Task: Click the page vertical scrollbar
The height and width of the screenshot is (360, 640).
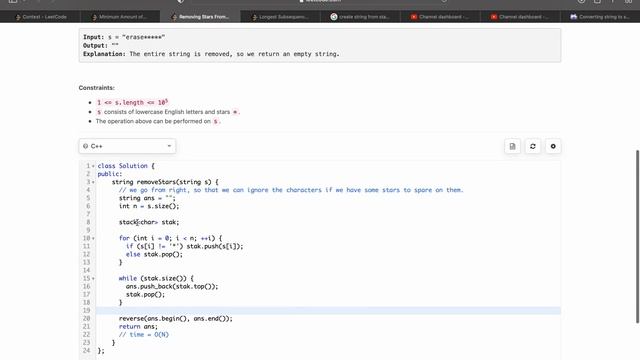Action: point(637,237)
